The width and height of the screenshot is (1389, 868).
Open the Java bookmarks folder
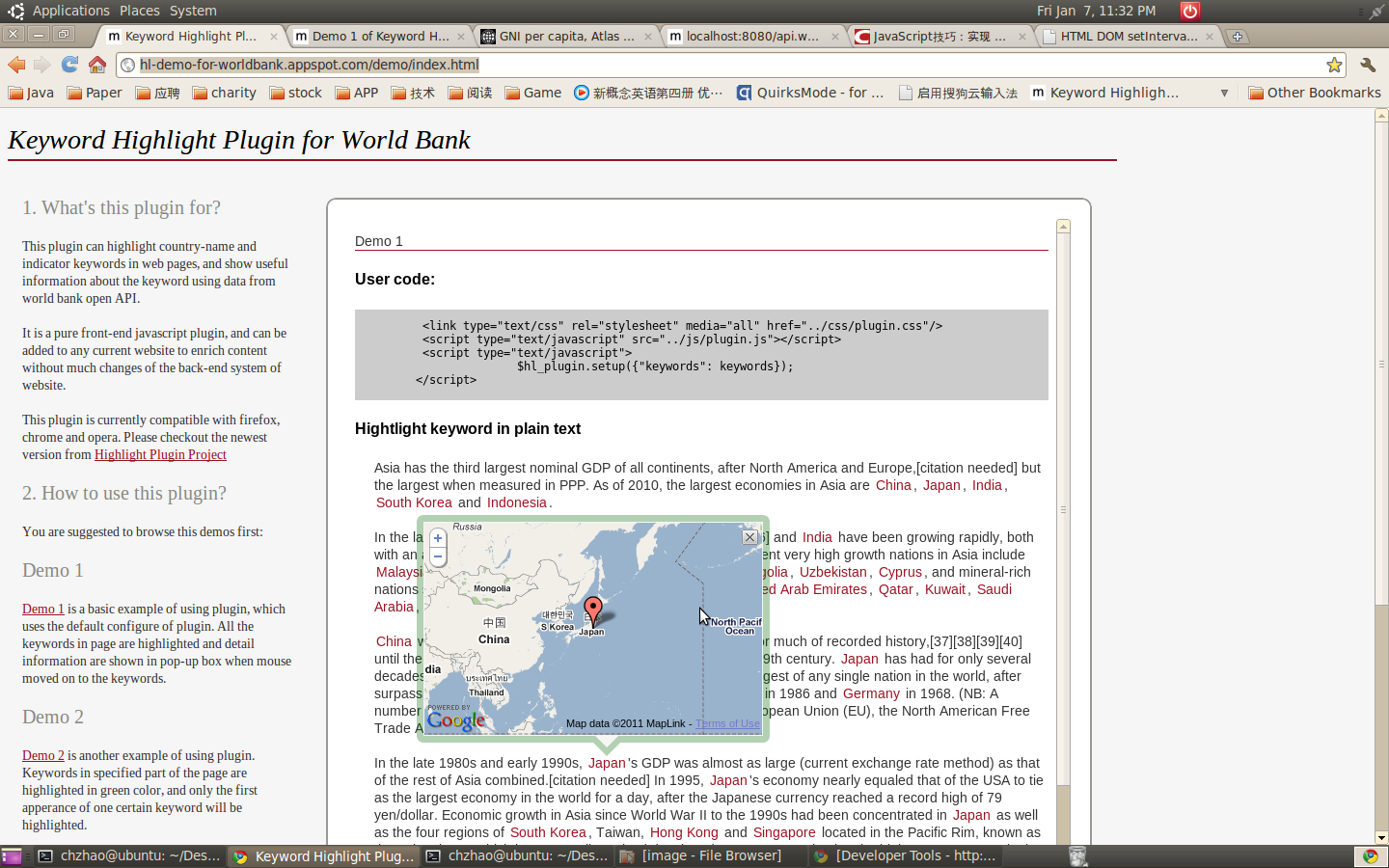point(31,93)
